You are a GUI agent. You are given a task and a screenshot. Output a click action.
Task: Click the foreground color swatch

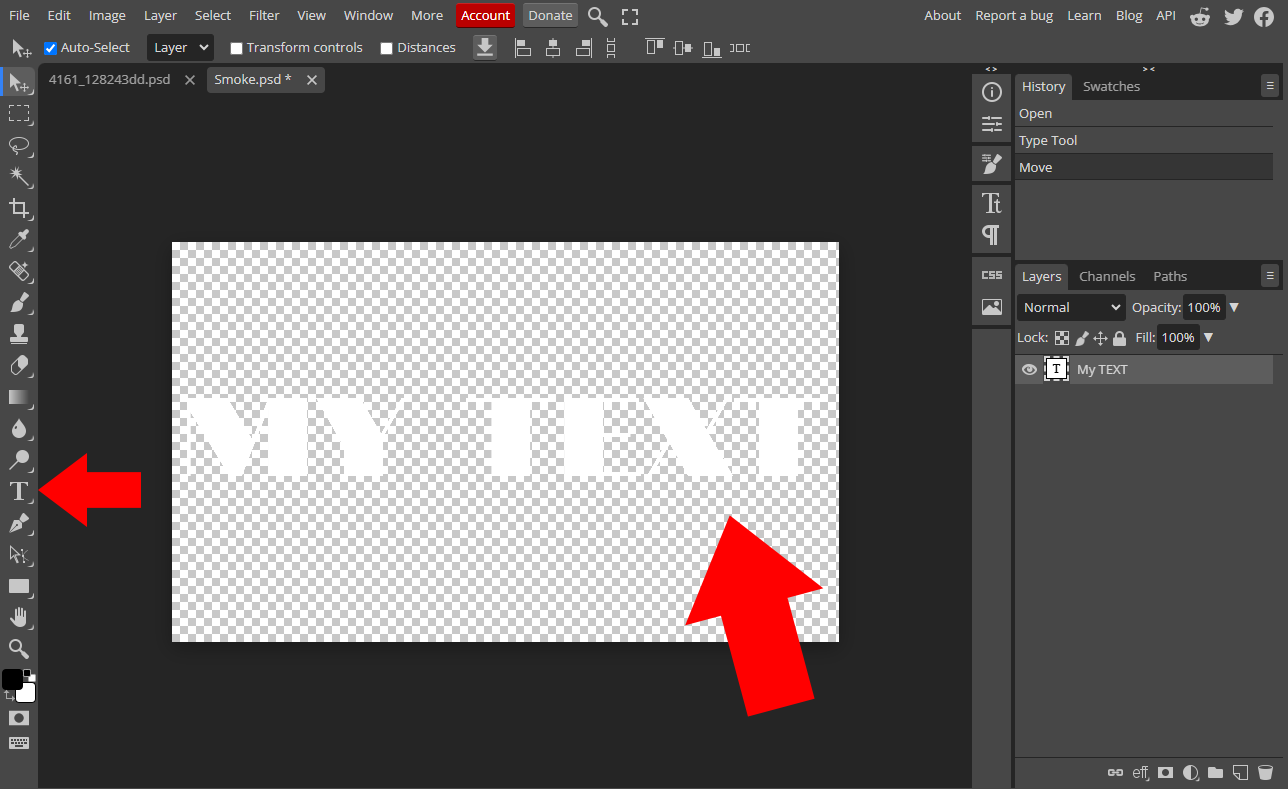(14, 676)
